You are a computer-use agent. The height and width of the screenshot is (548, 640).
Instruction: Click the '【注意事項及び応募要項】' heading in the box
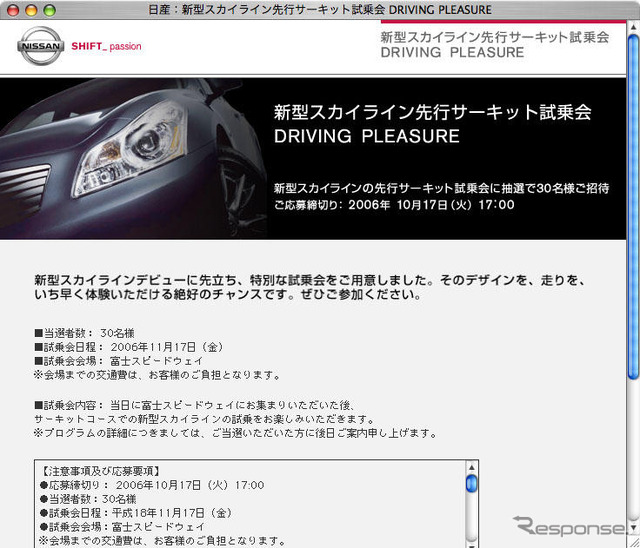tap(101, 471)
